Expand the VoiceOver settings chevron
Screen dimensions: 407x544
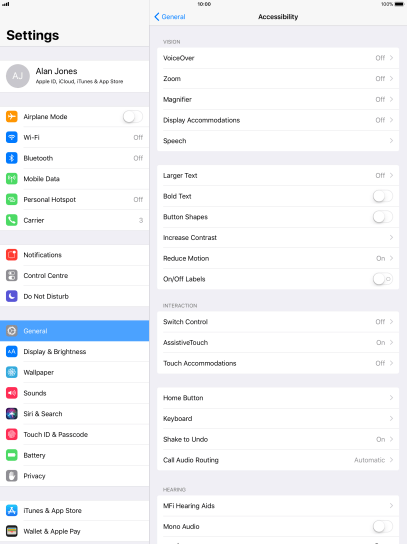pyautogui.click(x=391, y=58)
